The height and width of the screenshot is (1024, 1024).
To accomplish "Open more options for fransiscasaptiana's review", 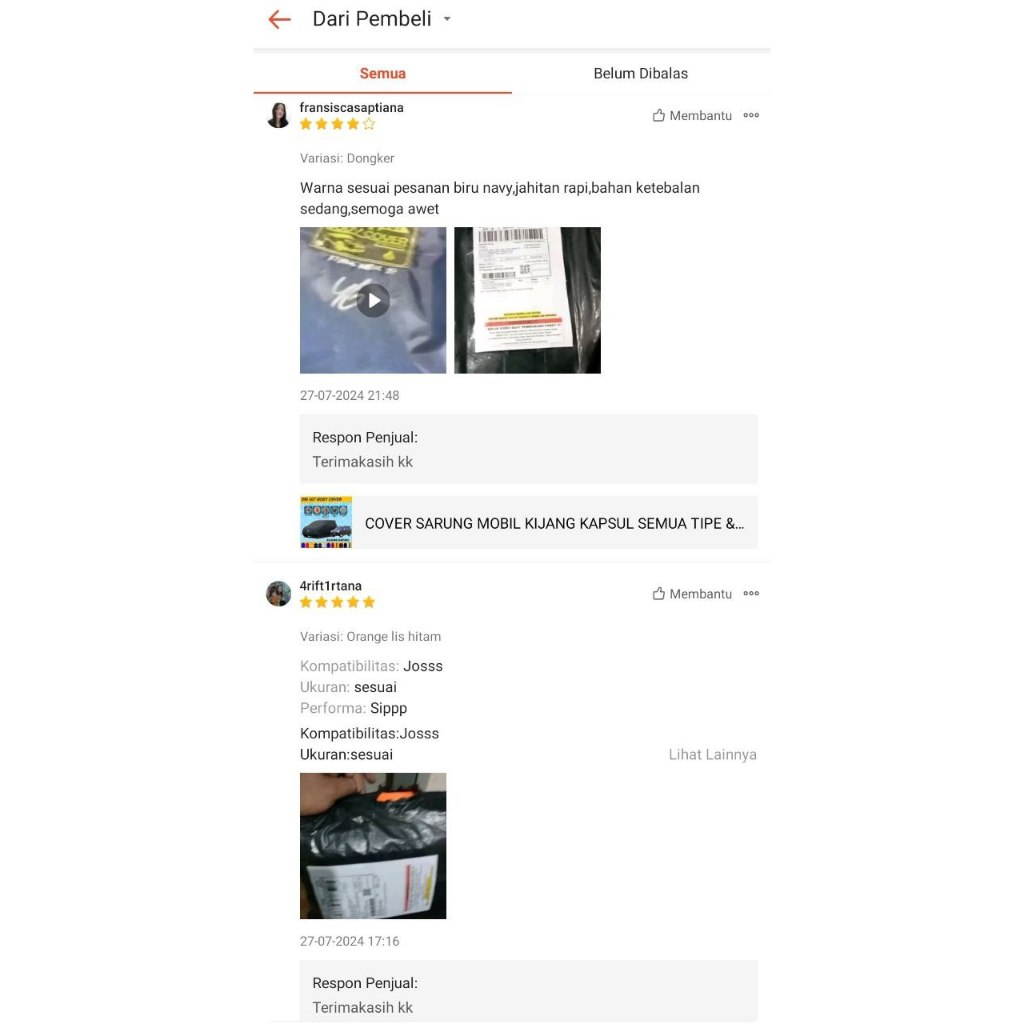I will click(x=751, y=115).
